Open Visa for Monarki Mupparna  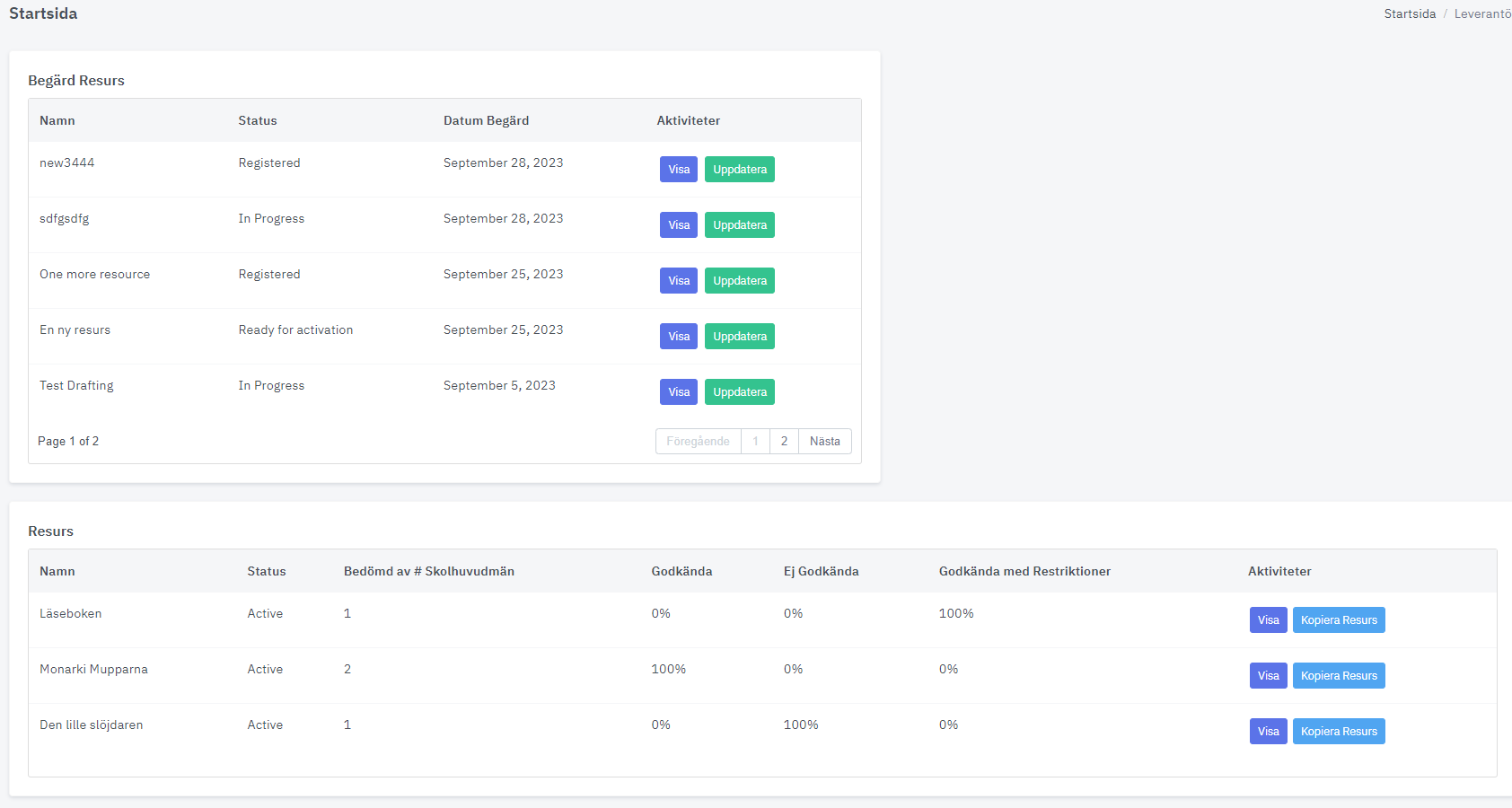(x=1269, y=676)
